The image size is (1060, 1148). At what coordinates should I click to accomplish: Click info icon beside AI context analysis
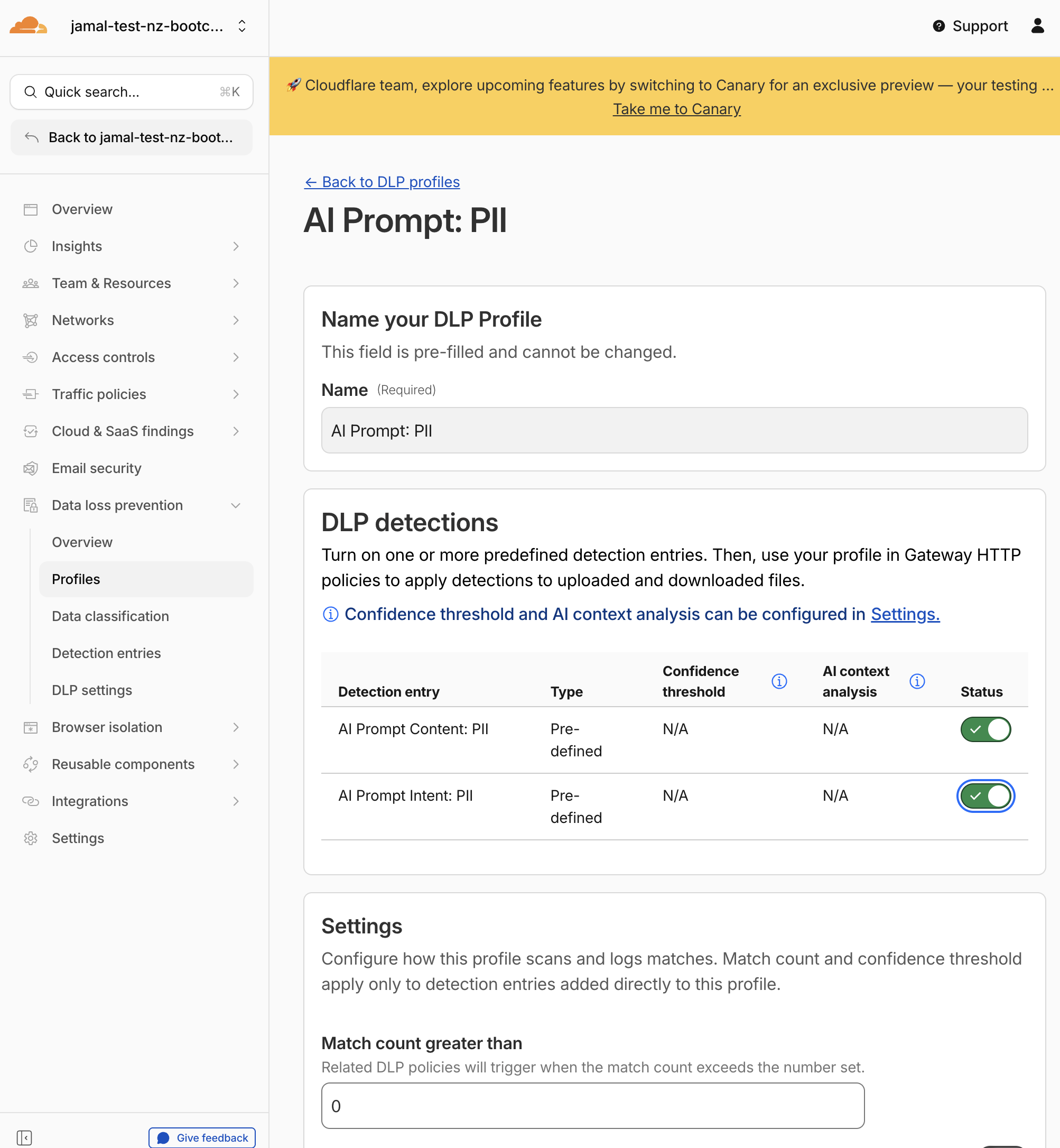tap(917, 681)
